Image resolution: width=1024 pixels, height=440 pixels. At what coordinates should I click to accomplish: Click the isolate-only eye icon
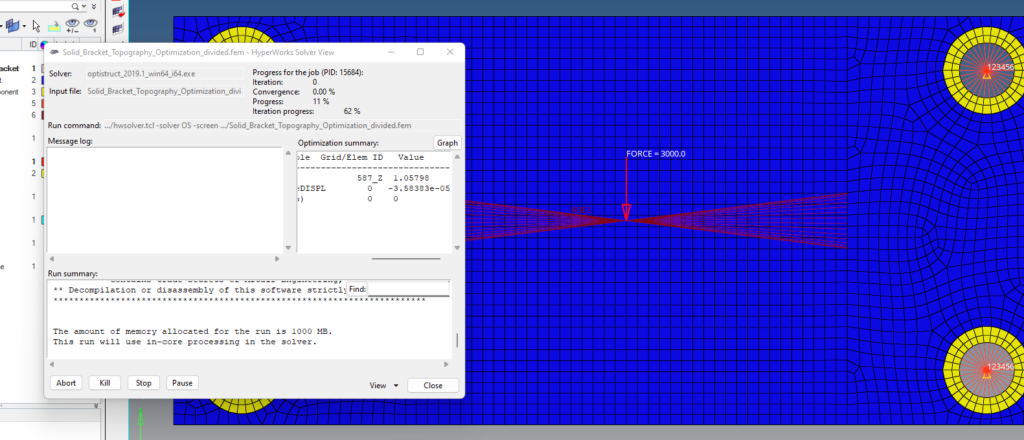(x=90, y=25)
